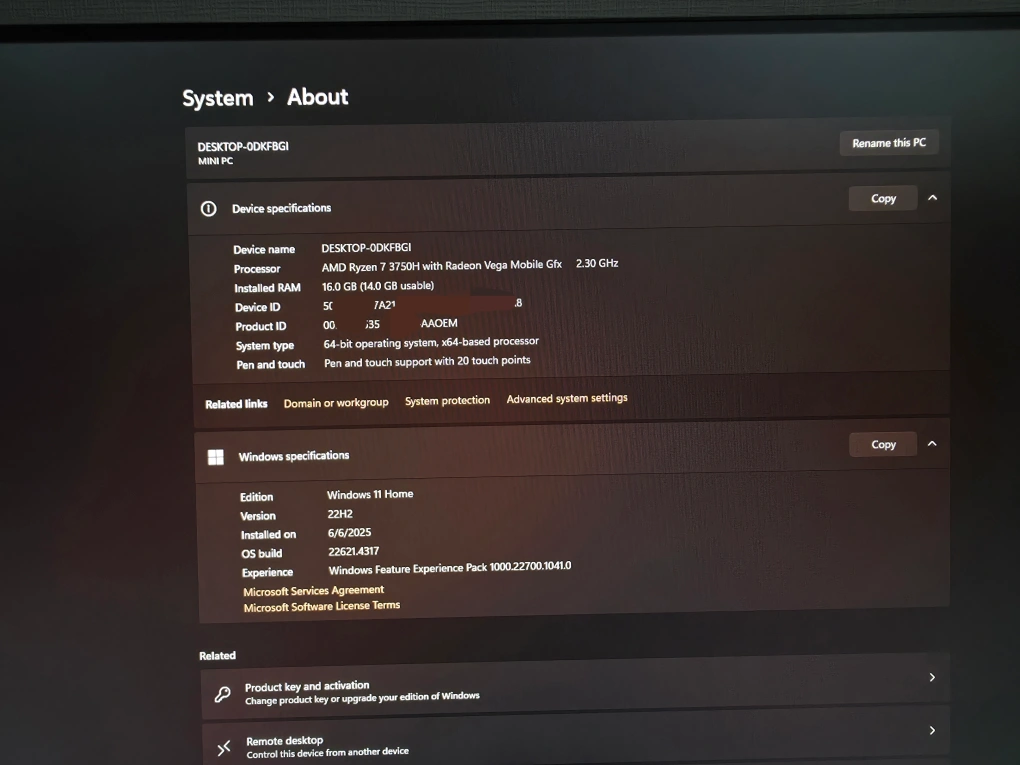Viewport: 1020px width, 765px height.
Task: Copy the Device specifications
Action: point(883,198)
